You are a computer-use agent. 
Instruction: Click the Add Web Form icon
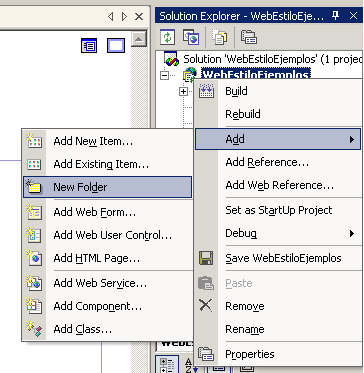click(x=34, y=212)
